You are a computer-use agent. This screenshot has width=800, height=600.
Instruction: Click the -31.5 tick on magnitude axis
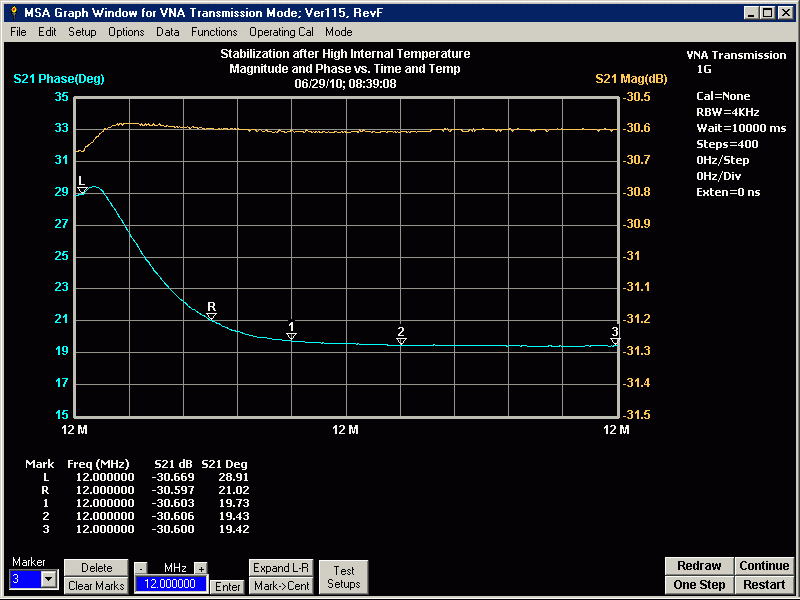[x=636, y=415]
